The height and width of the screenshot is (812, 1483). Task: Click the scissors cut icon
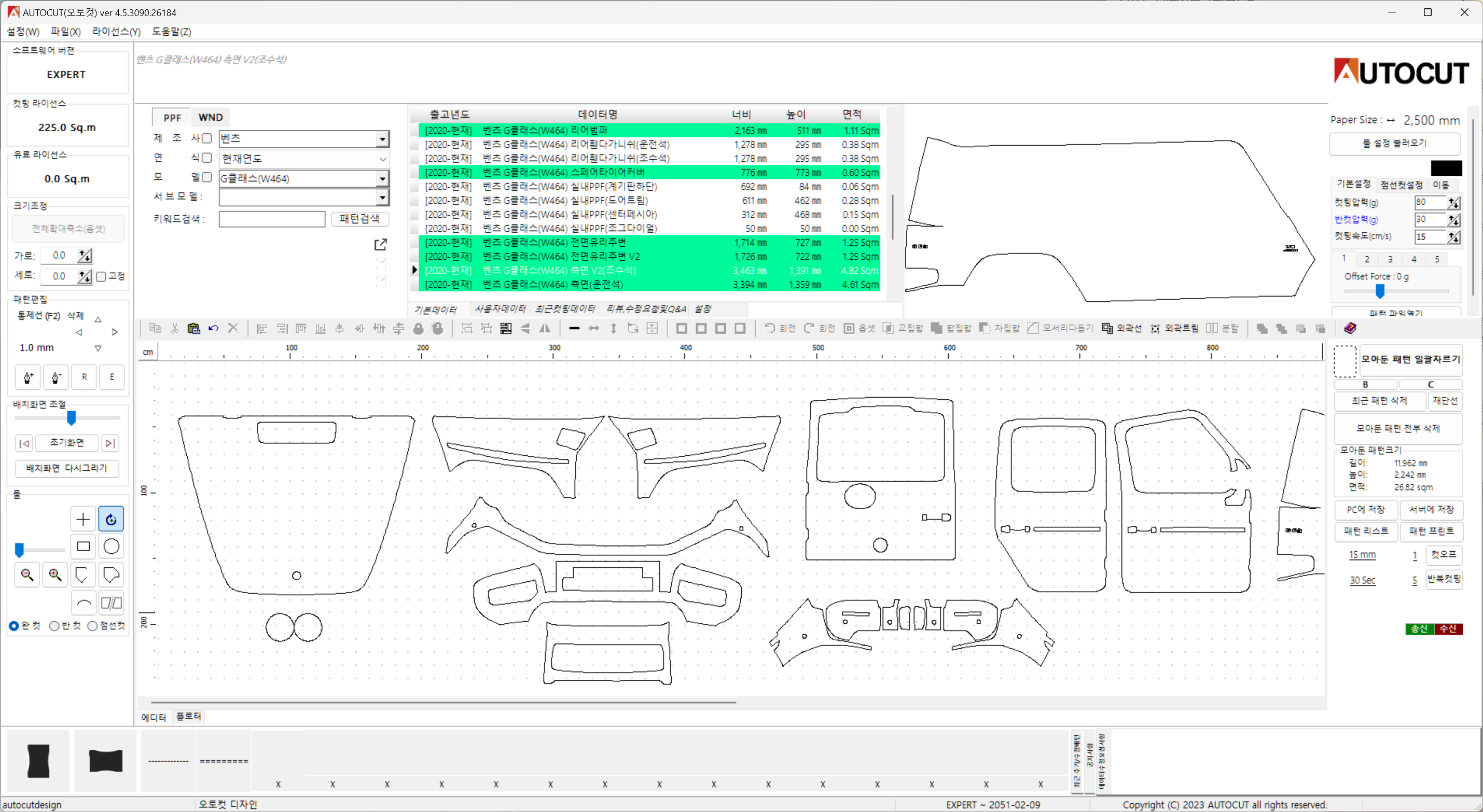[x=174, y=328]
